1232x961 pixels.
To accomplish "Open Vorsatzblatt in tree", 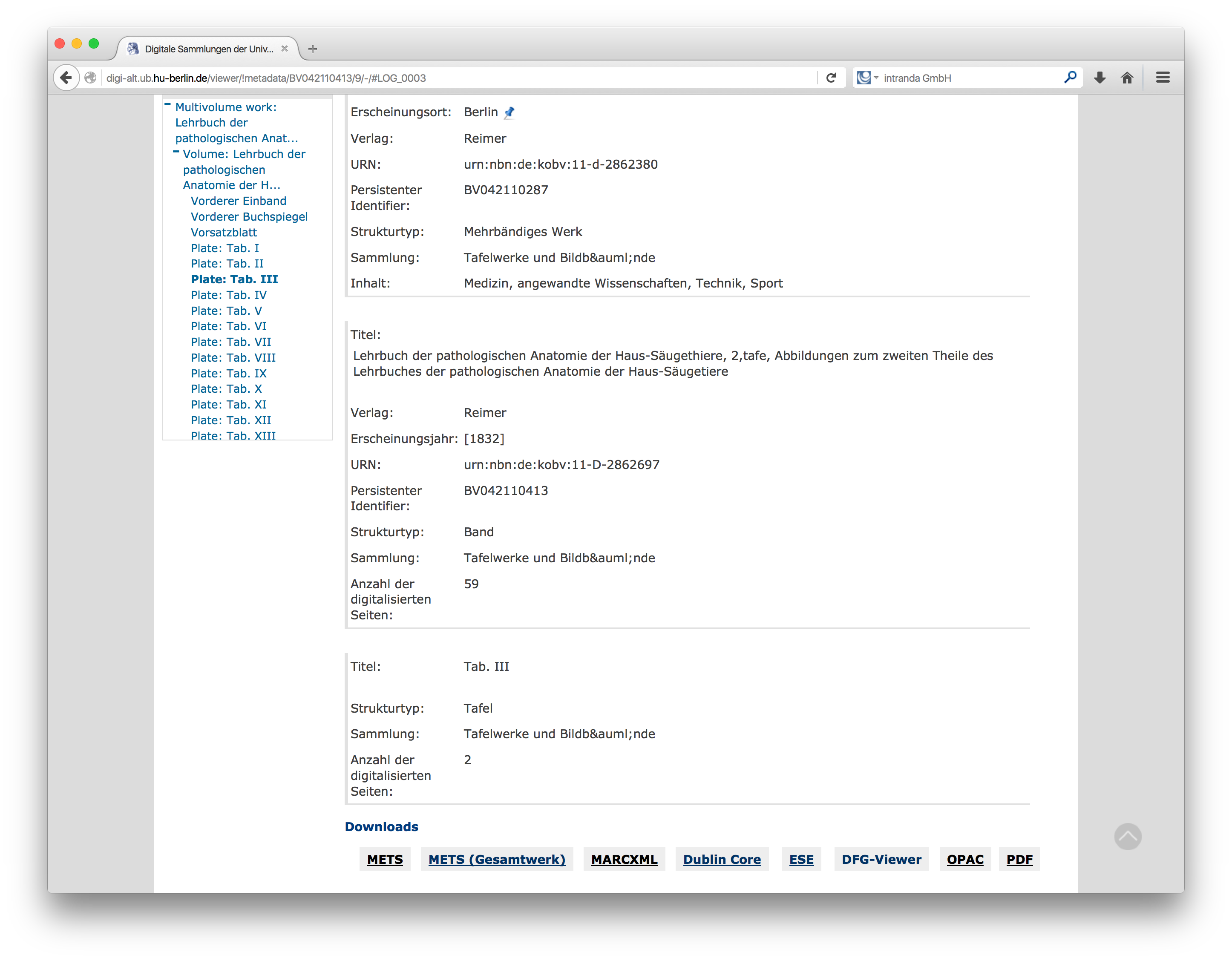I will click(x=223, y=232).
